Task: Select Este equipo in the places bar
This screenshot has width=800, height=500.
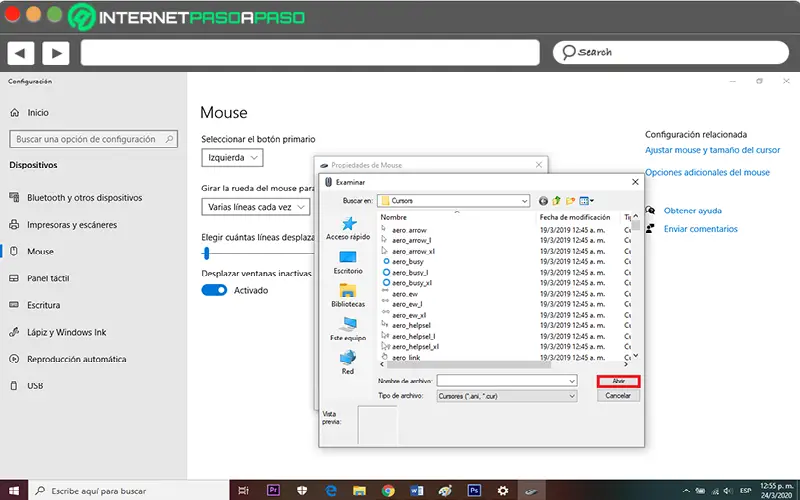Action: click(348, 329)
